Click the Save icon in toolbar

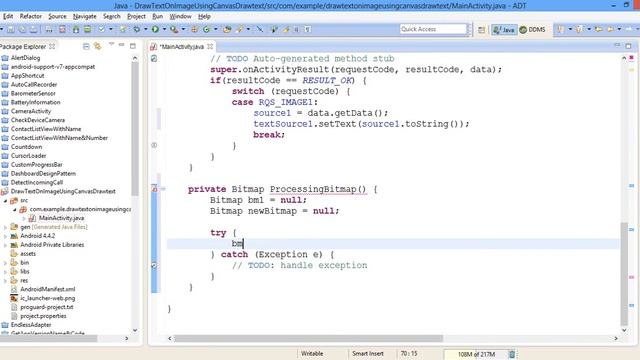click(11, 29)
